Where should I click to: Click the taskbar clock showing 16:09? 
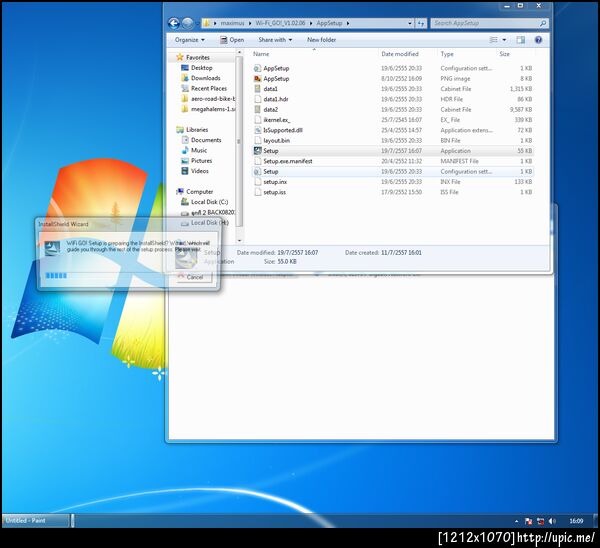[576, 521]
